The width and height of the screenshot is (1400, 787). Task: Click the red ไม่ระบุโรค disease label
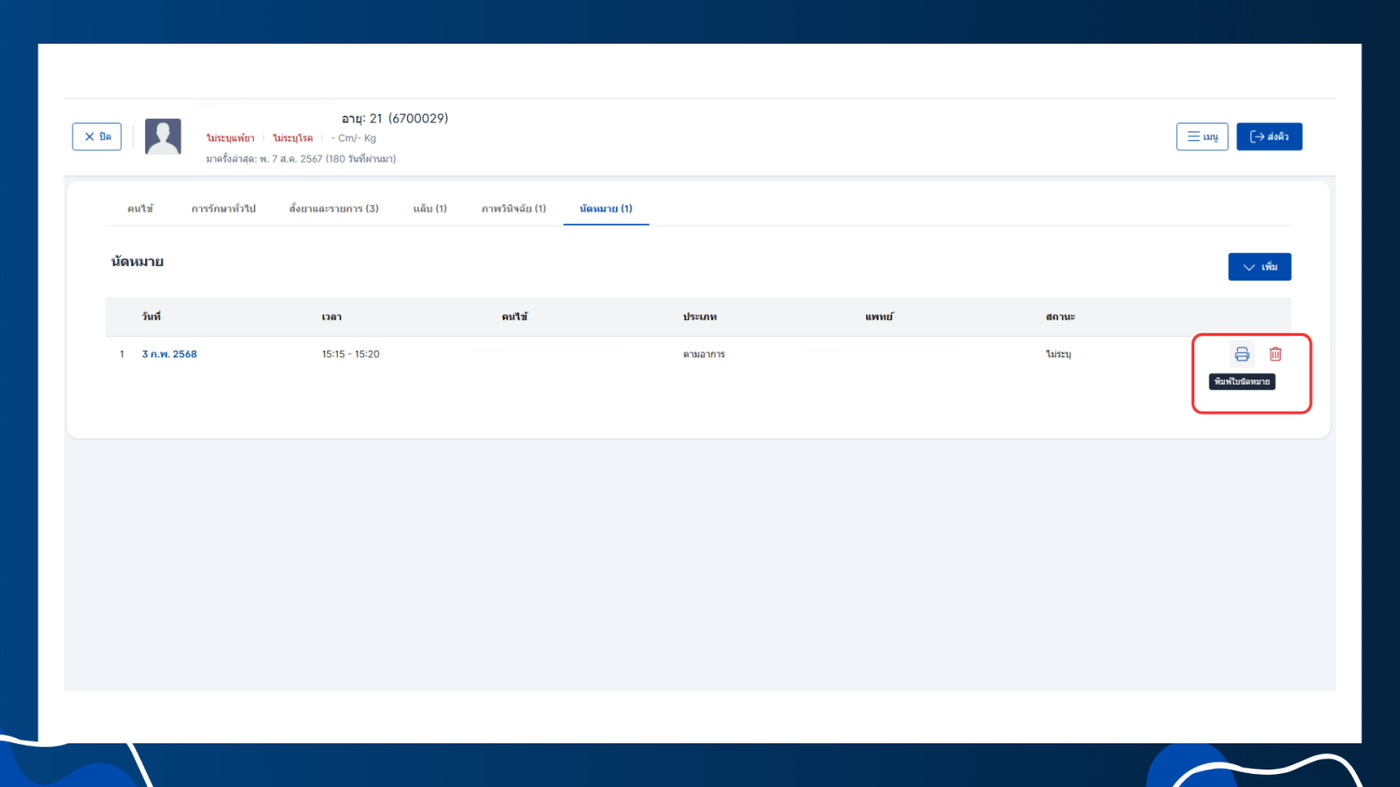pyautogui.click(x=293, y=138)
